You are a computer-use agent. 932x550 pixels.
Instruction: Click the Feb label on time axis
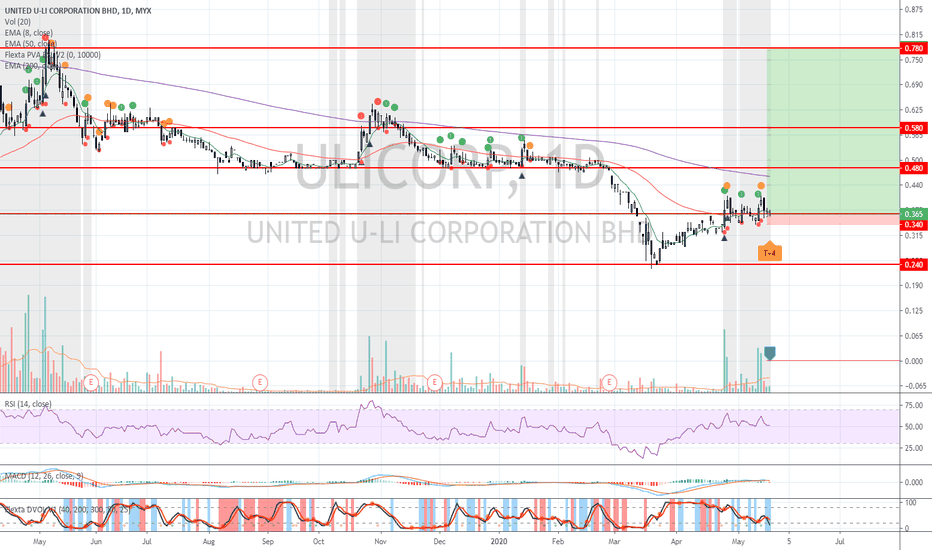558,542
